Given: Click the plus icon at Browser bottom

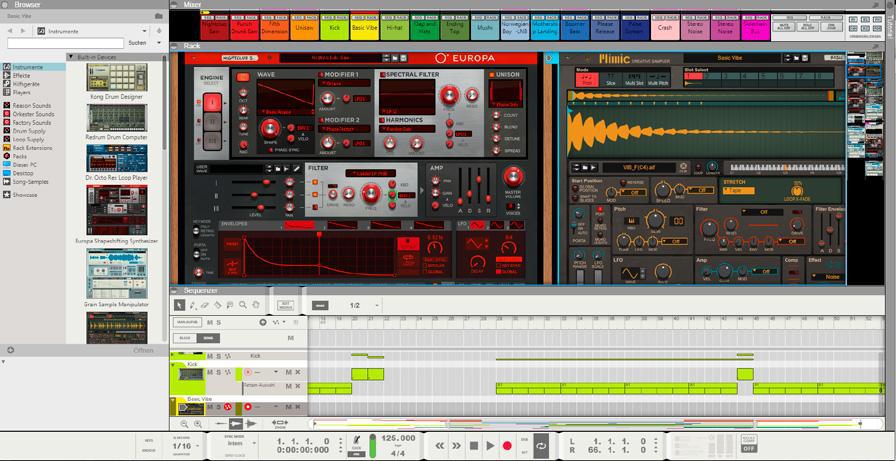Looking at the screenshot, I should tap(10, 350).
